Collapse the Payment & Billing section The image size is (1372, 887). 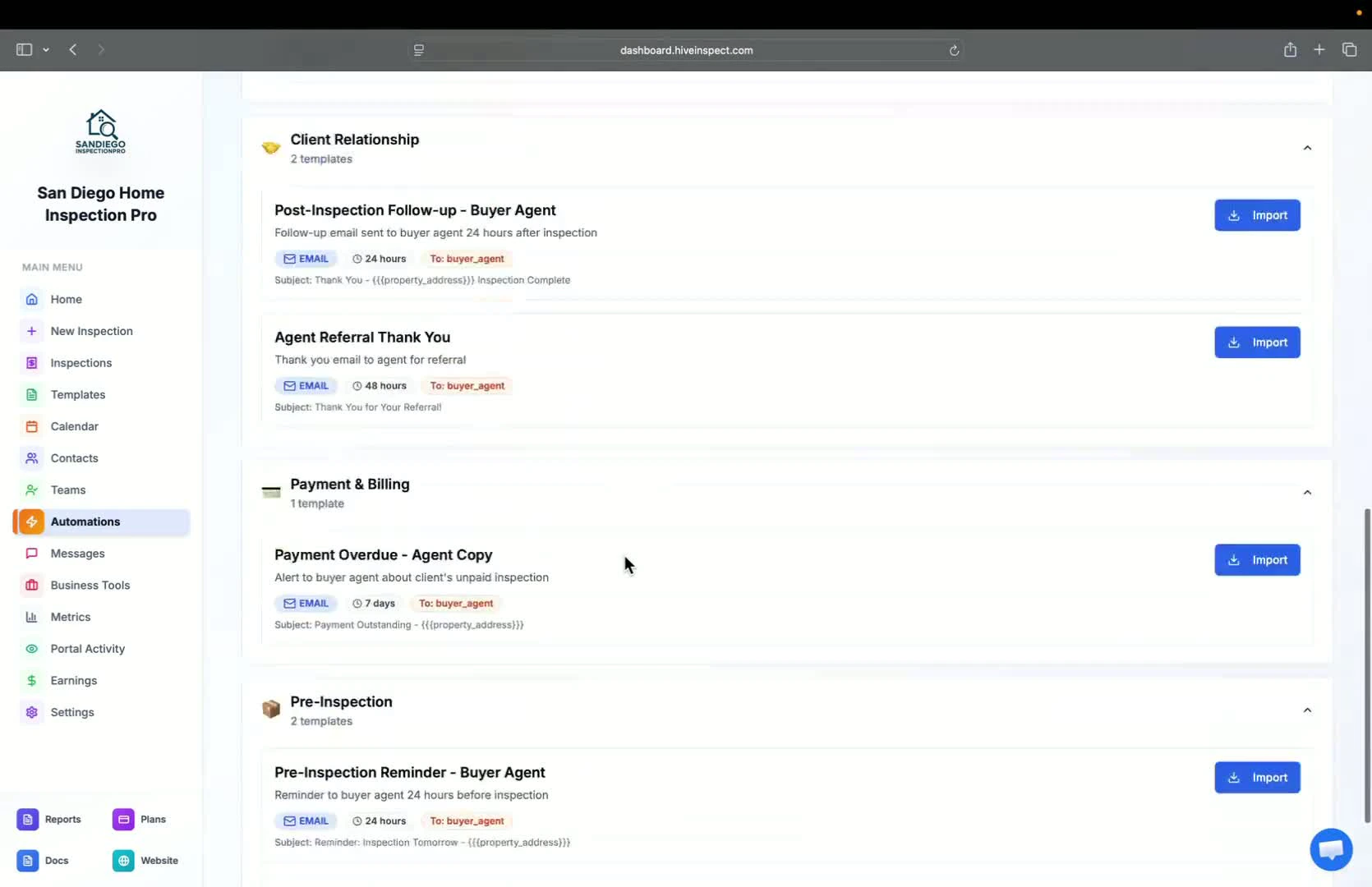coord(1307,493)
